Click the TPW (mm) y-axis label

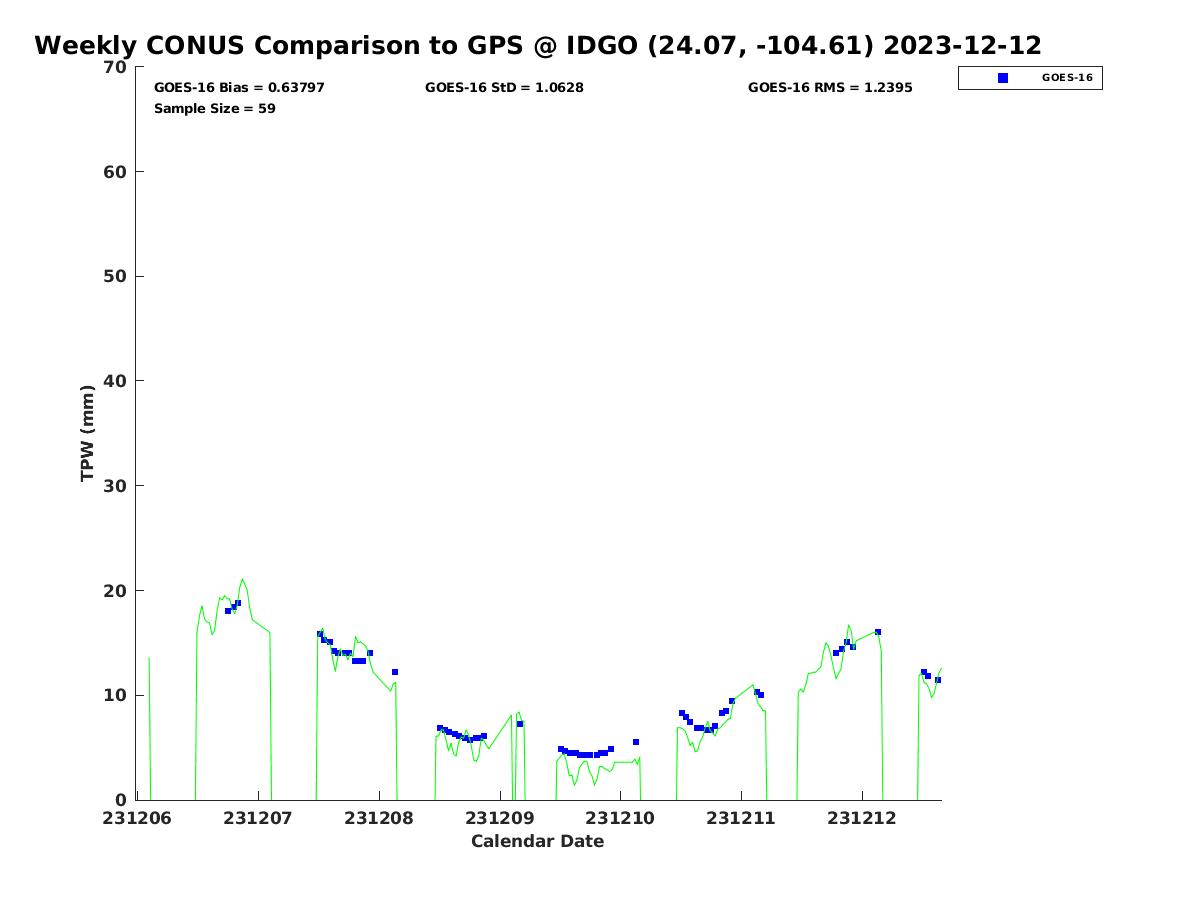point(88,433)
